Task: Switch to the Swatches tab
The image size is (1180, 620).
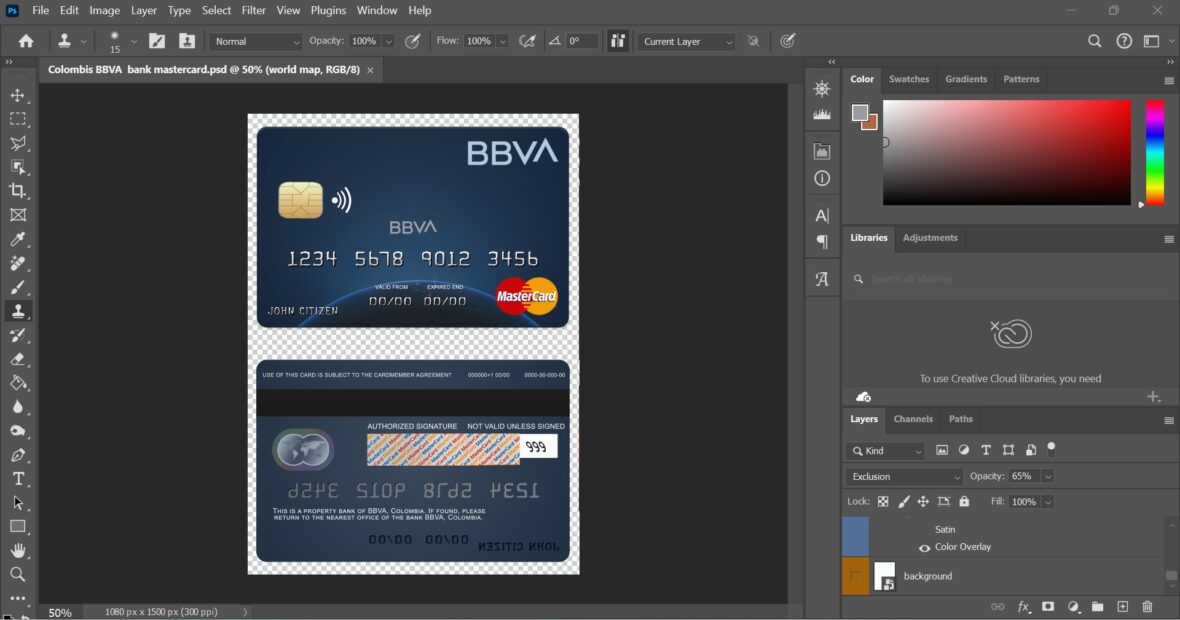Action: [x=908, y=79]
